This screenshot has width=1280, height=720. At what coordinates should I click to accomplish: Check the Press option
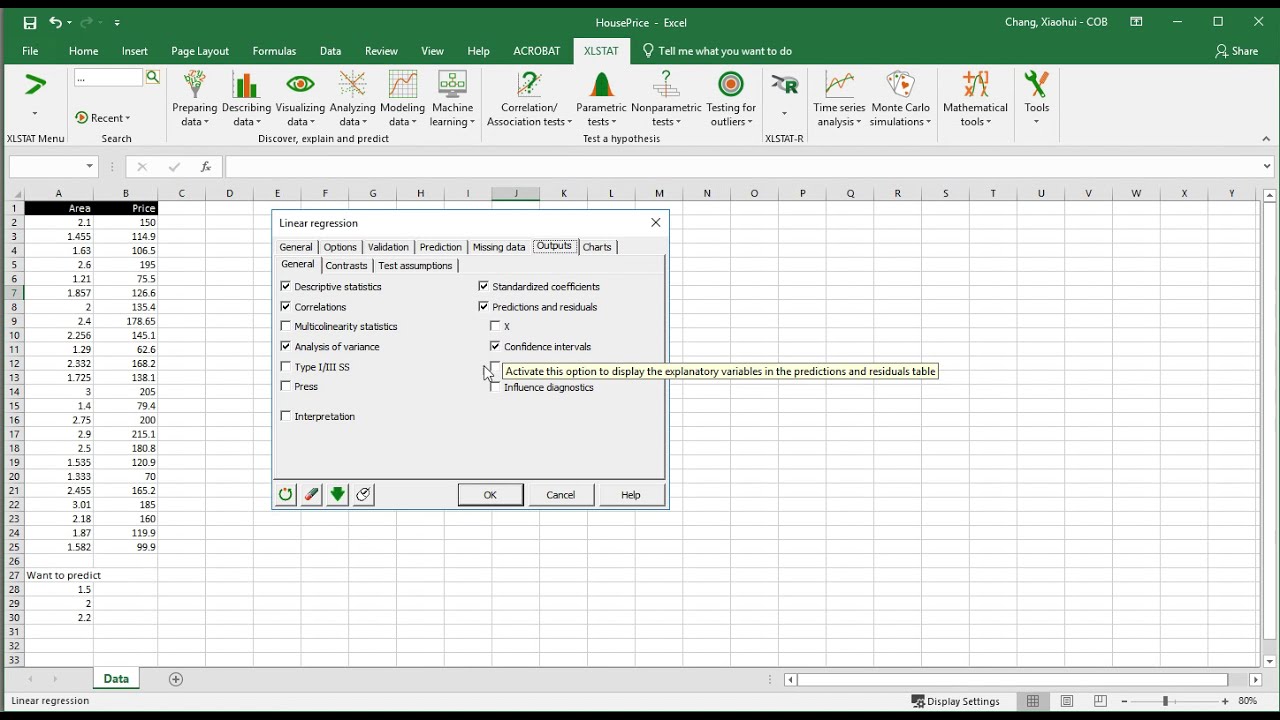(286, 386)
